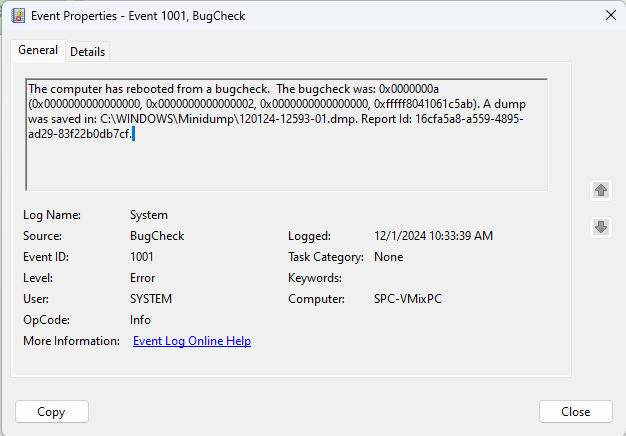Click the Task Category: label
The image size is (626, 436).
coord(326,257)
